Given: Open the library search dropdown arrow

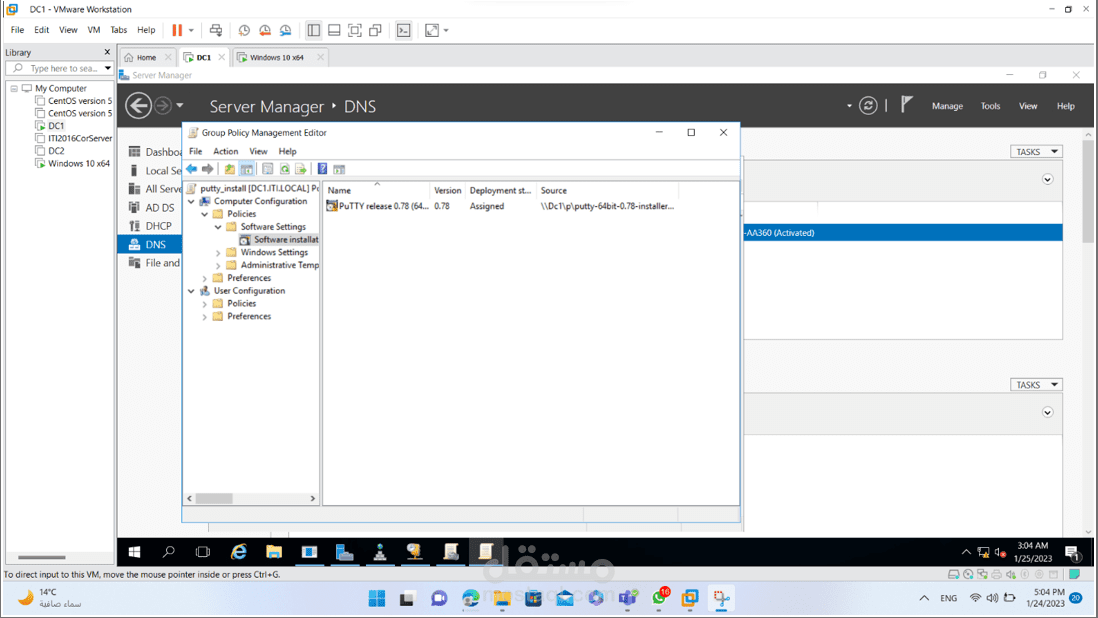Looking at the screenshot, I should 108,69.
